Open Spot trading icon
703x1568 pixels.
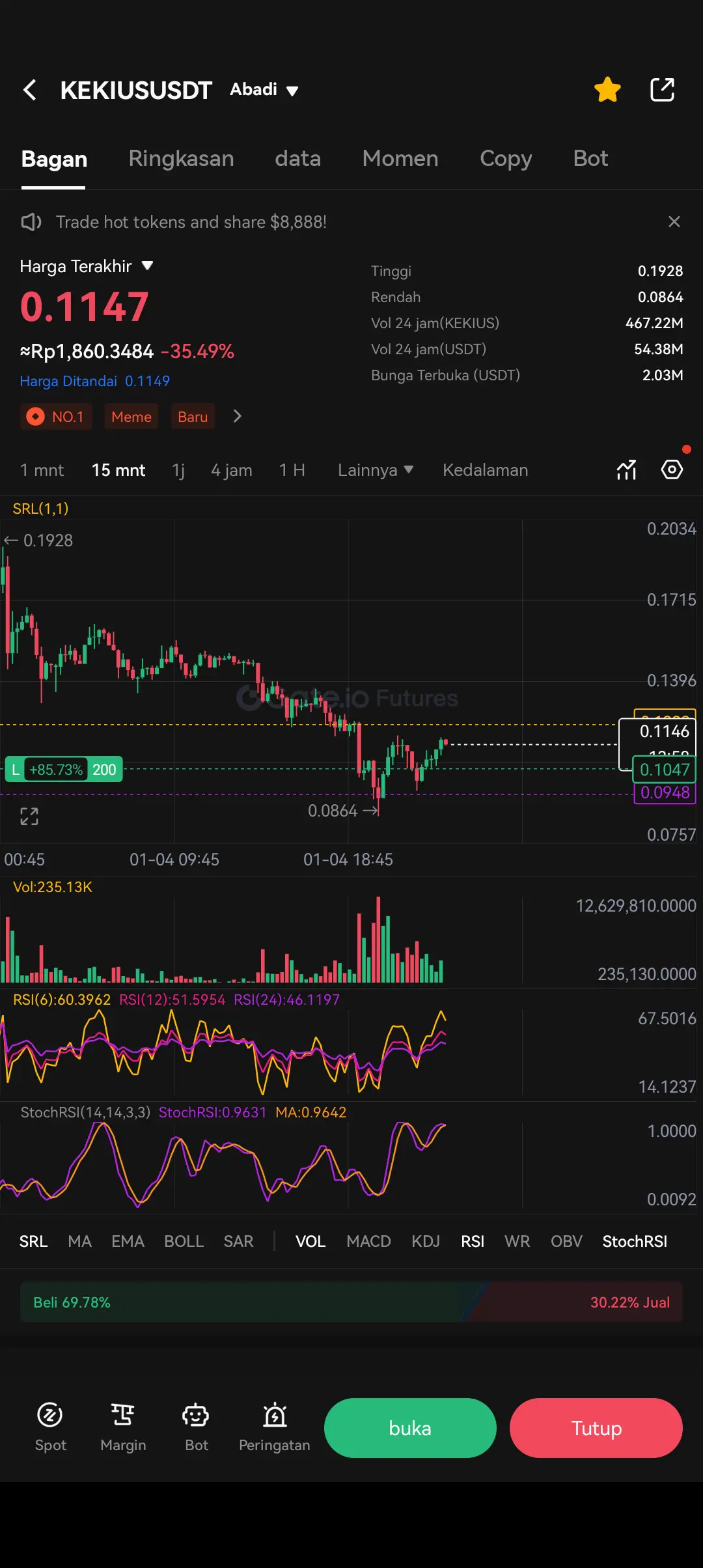click(50, 1427)
